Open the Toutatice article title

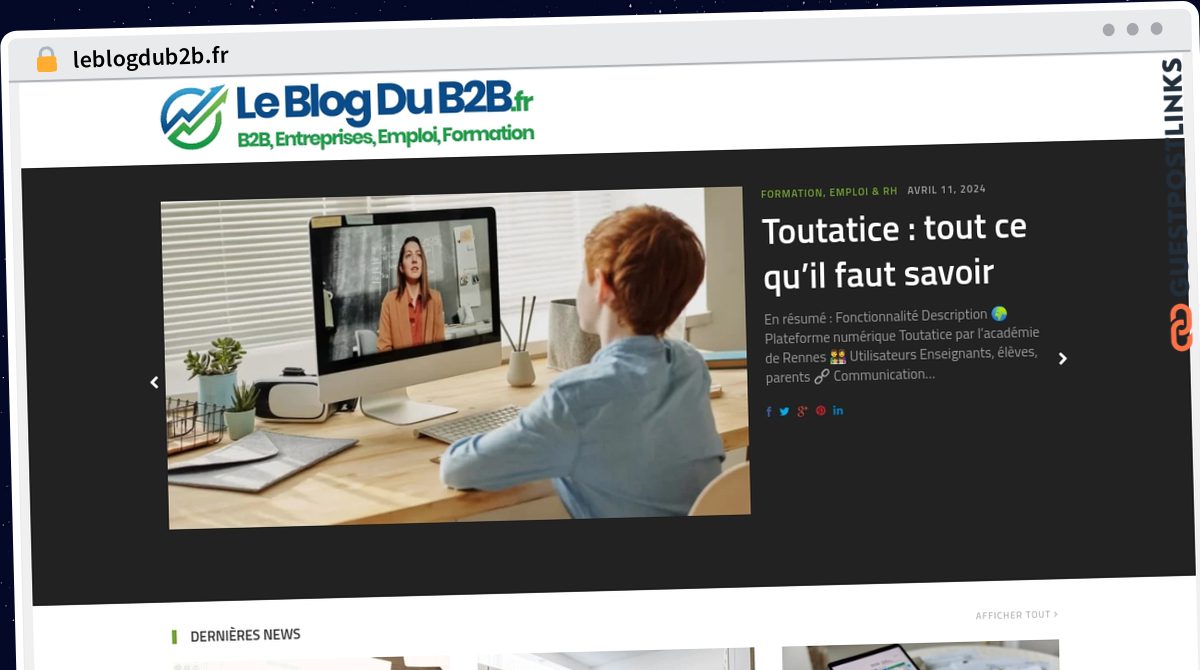click(894, 250)
